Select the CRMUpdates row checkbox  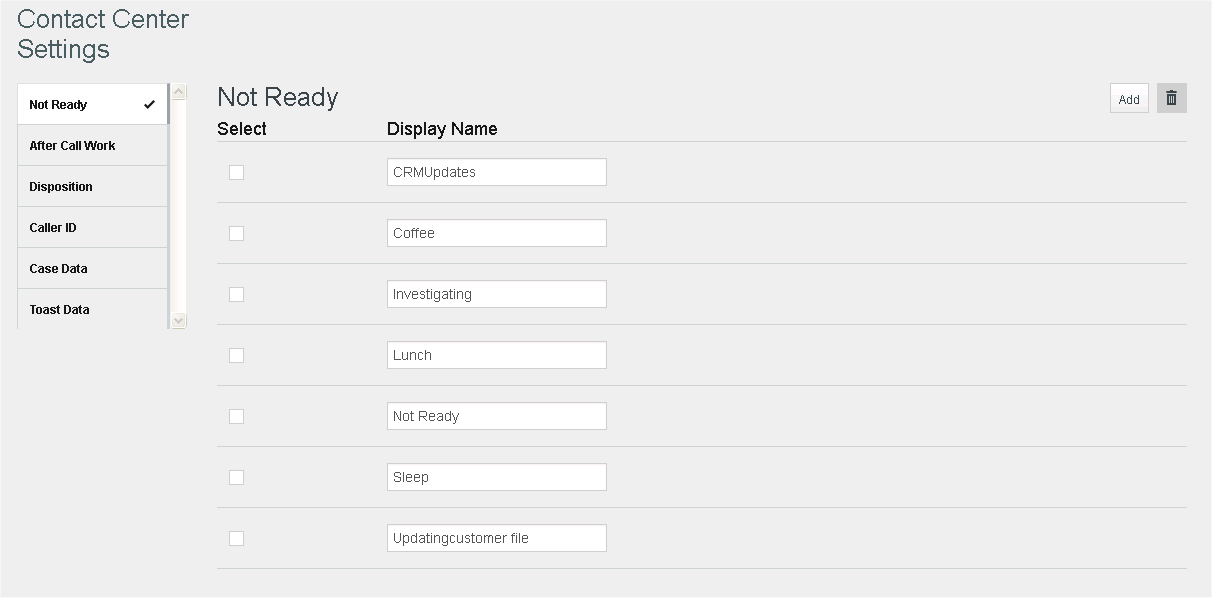pos(236,172)
